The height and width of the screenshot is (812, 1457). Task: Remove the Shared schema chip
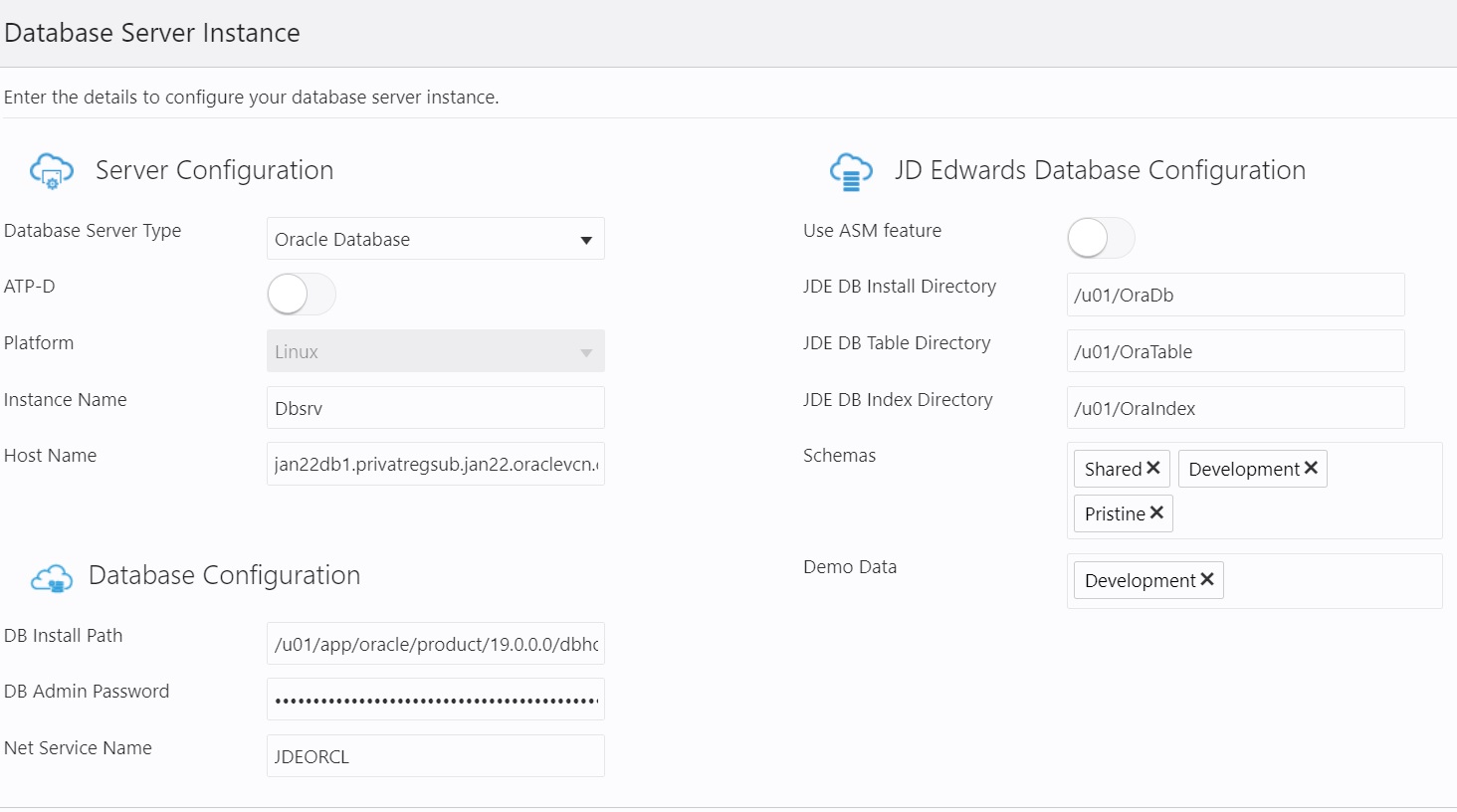tap(1152, 468)
